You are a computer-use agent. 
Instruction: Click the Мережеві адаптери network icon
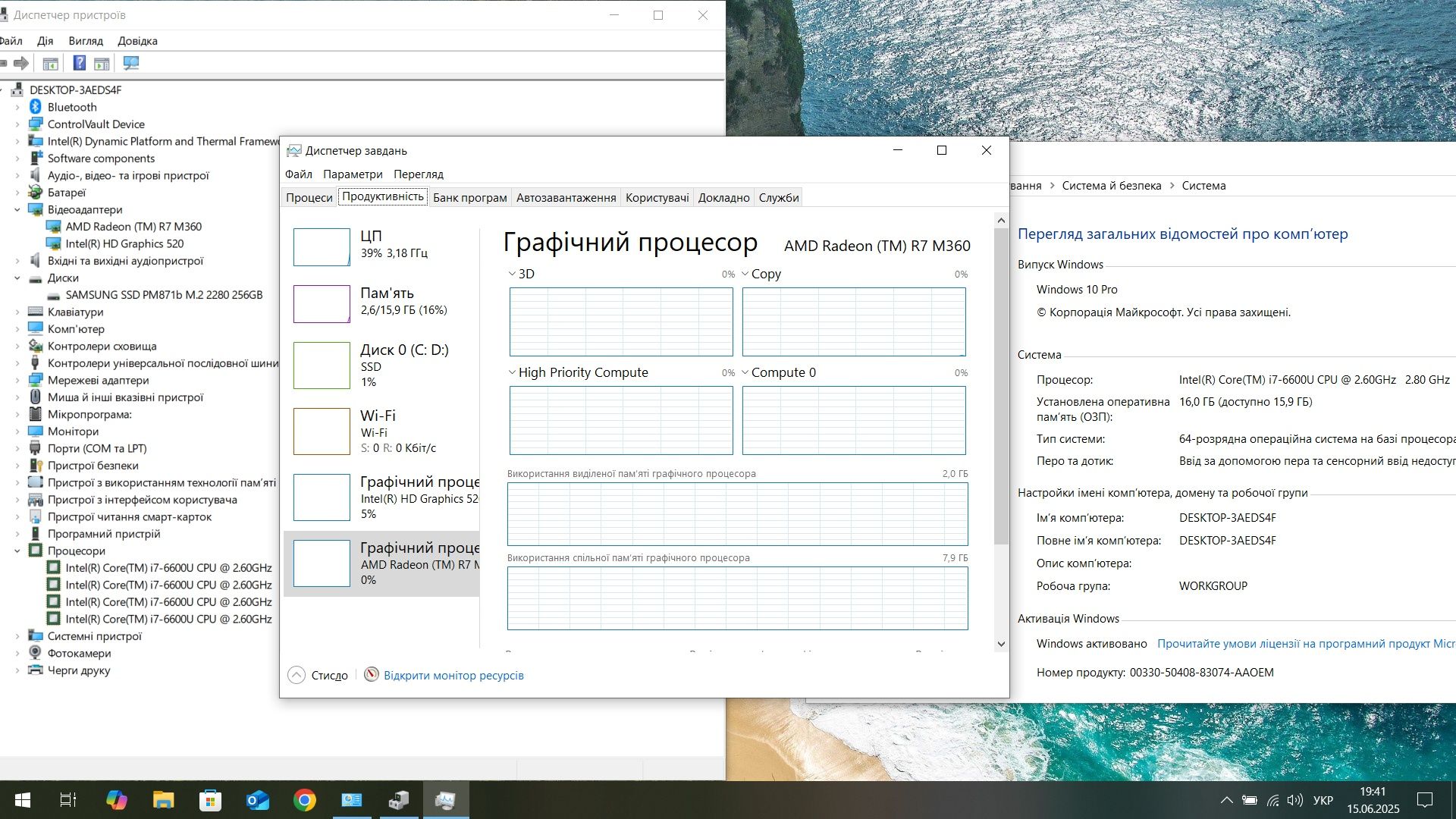click(x=35, y=380)
